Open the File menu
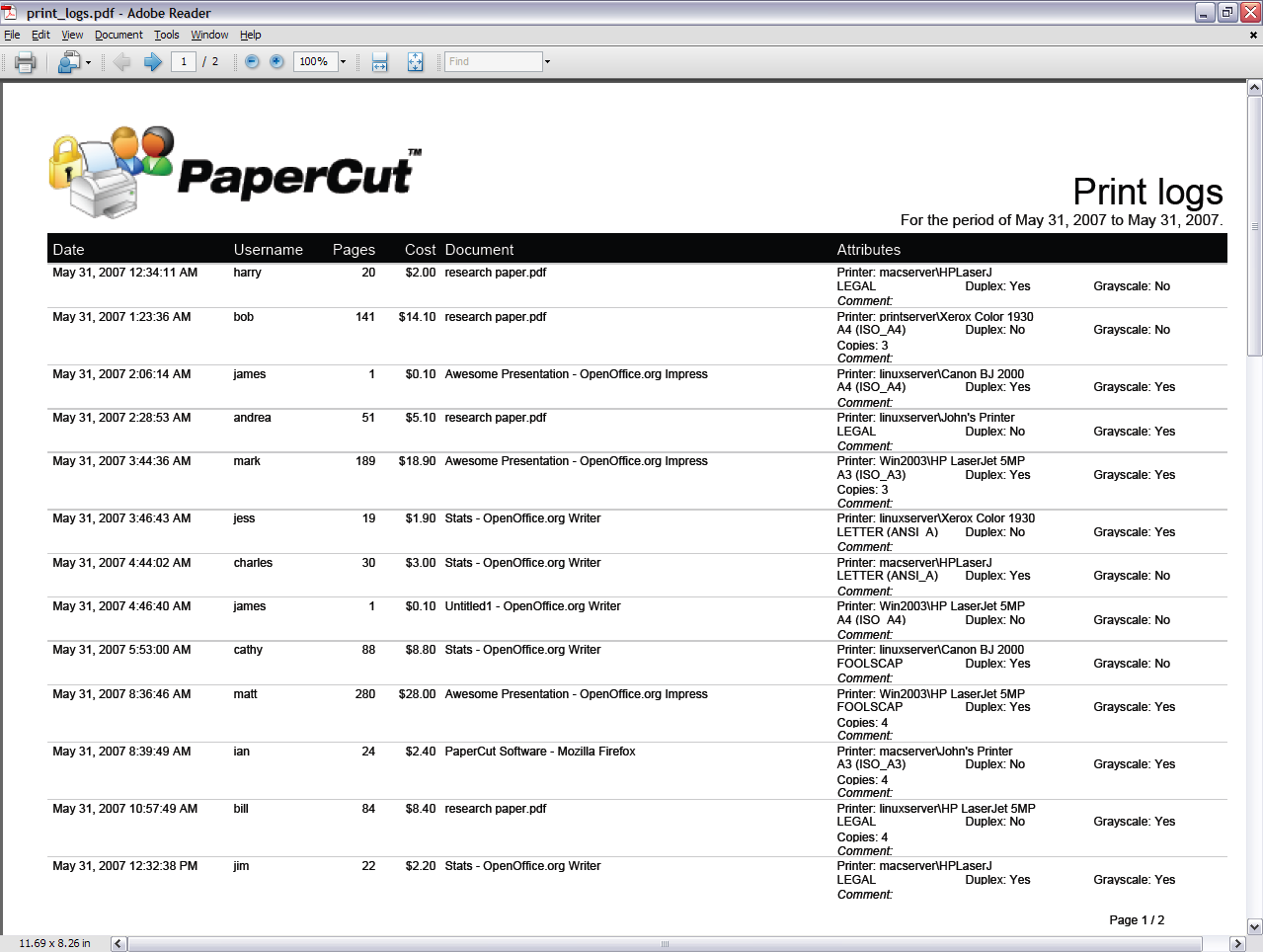The width and height of the screenshot is (1263, 952). tap(12, 35)
